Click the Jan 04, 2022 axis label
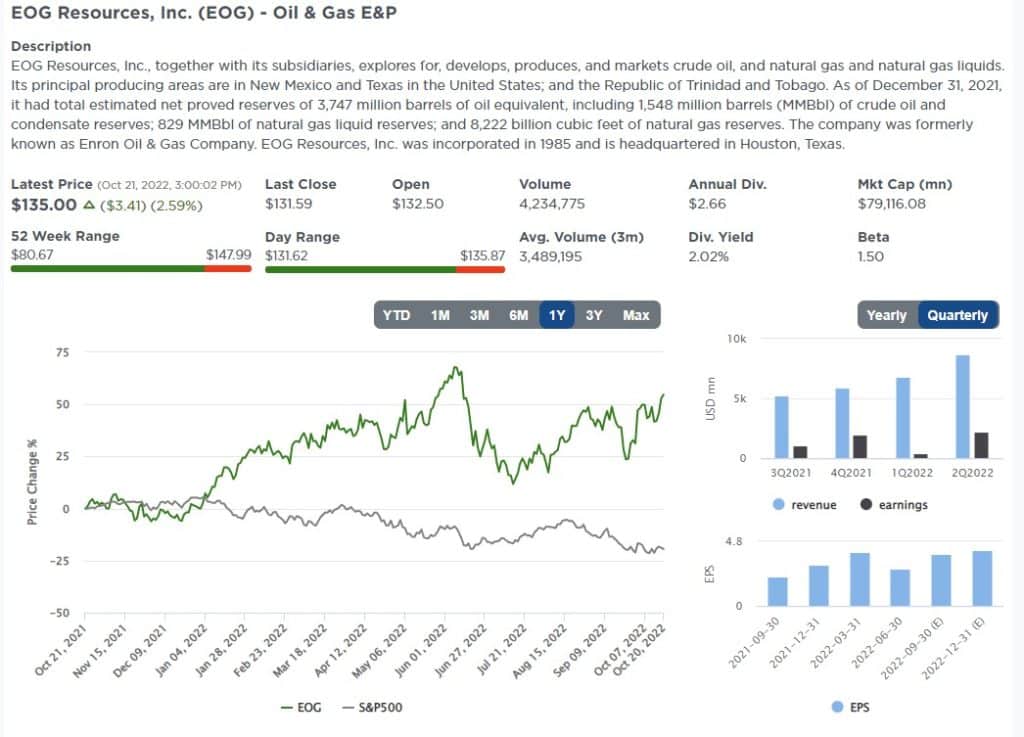 [x=182, y=649]
